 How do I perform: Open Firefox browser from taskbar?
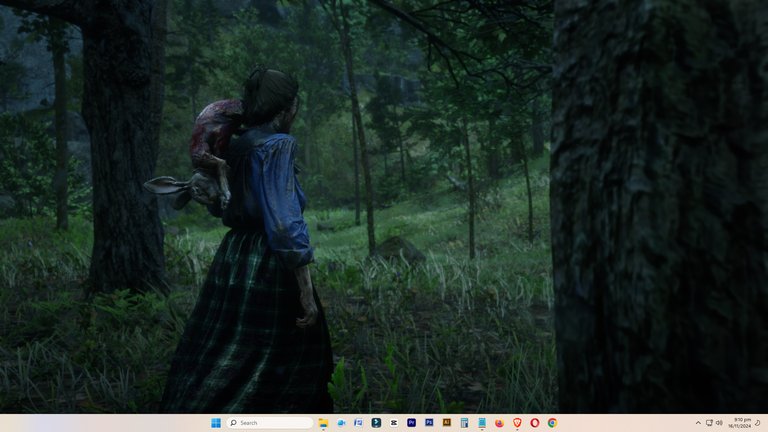(499, 423)
